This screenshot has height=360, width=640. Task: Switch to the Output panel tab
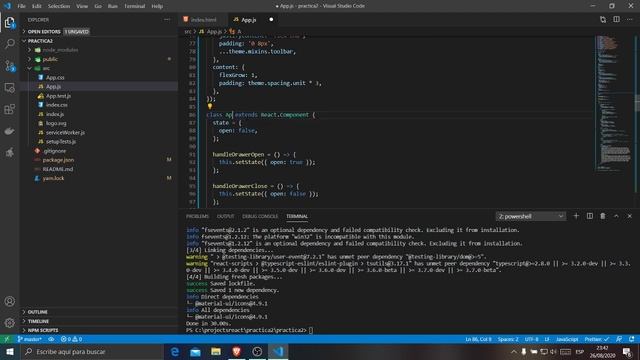pyautogui.click(x=225, y=216)
